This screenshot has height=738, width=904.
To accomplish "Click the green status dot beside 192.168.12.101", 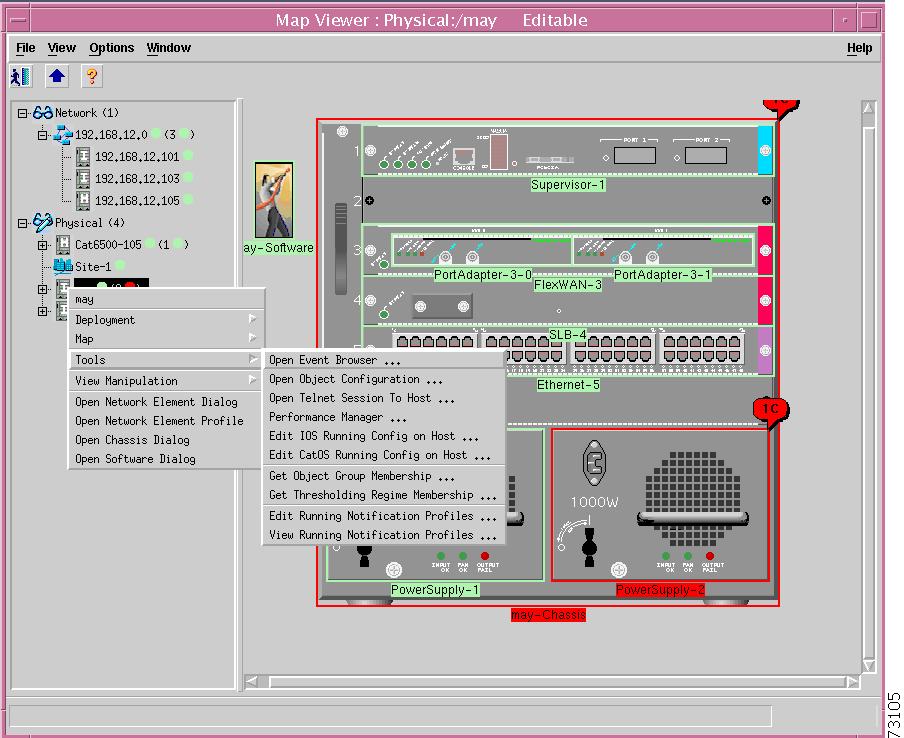I will click(187, 156).
